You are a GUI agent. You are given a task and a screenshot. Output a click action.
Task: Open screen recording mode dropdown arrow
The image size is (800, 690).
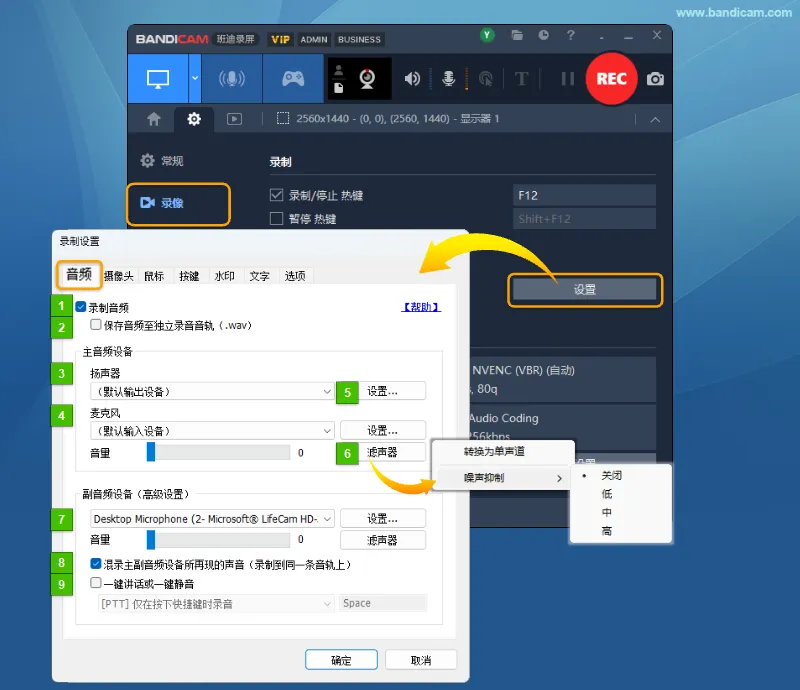pyautogui.click(x=195, y=79)
